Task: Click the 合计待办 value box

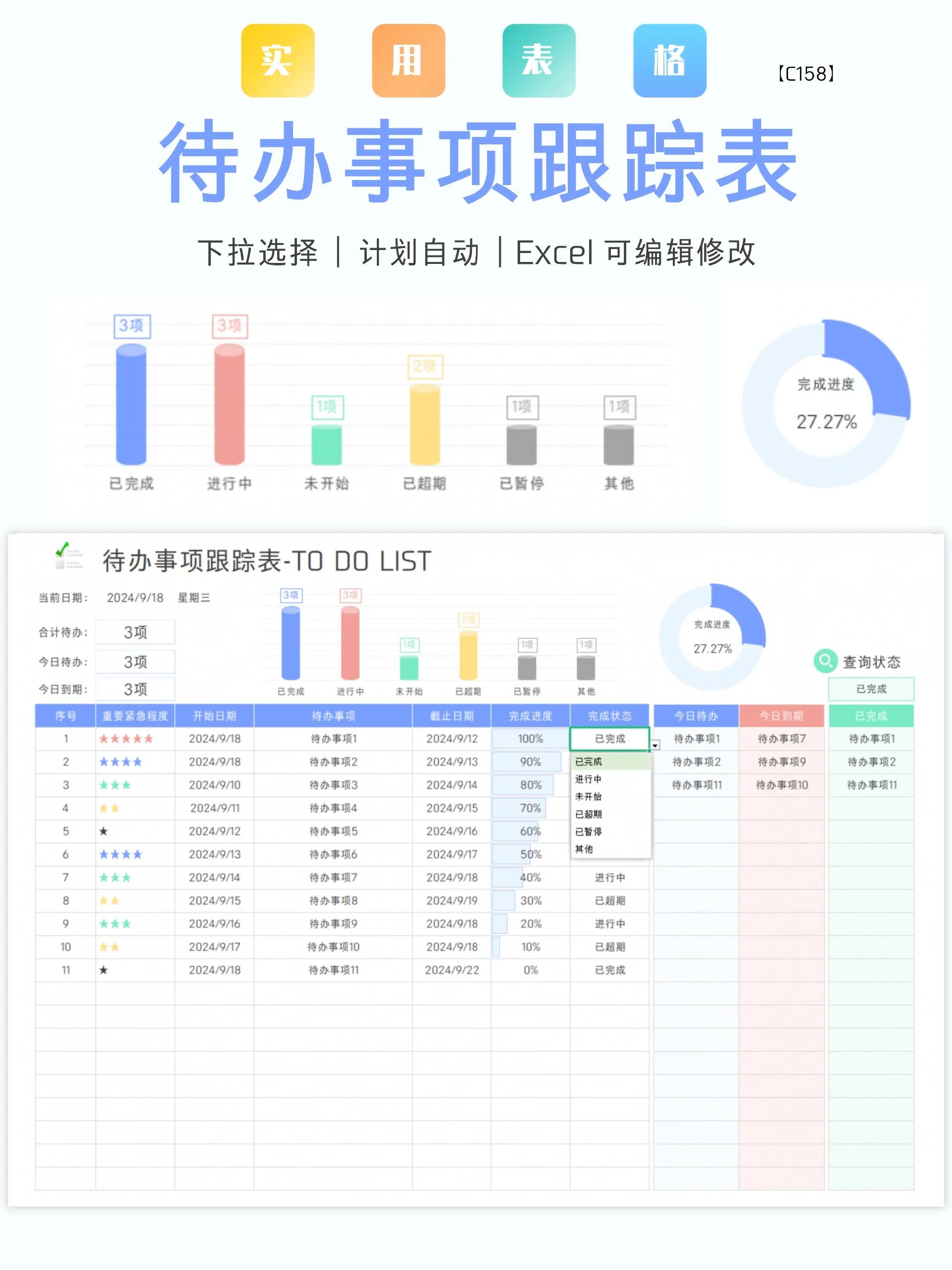Action: coord(135,632)
